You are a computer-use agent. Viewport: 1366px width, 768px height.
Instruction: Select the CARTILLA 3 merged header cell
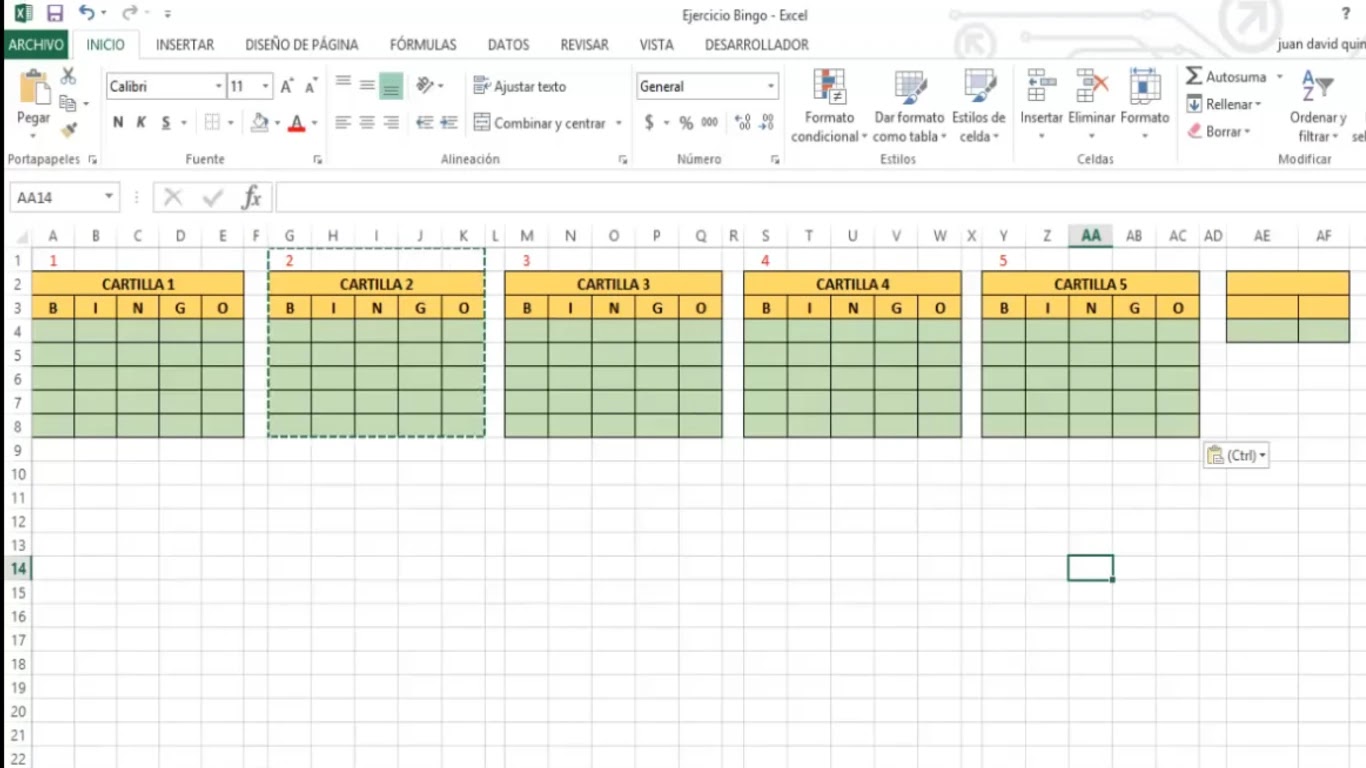(613, 284)
